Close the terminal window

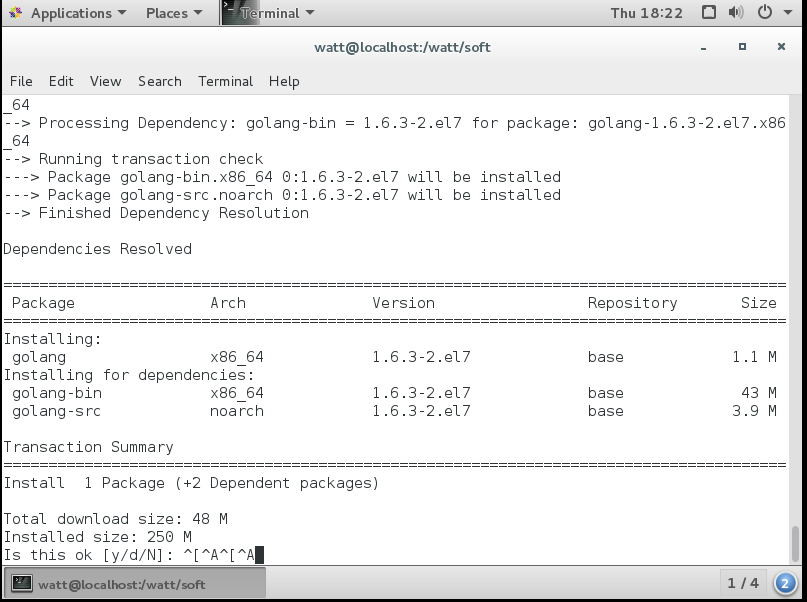click(x=781, y=47)
